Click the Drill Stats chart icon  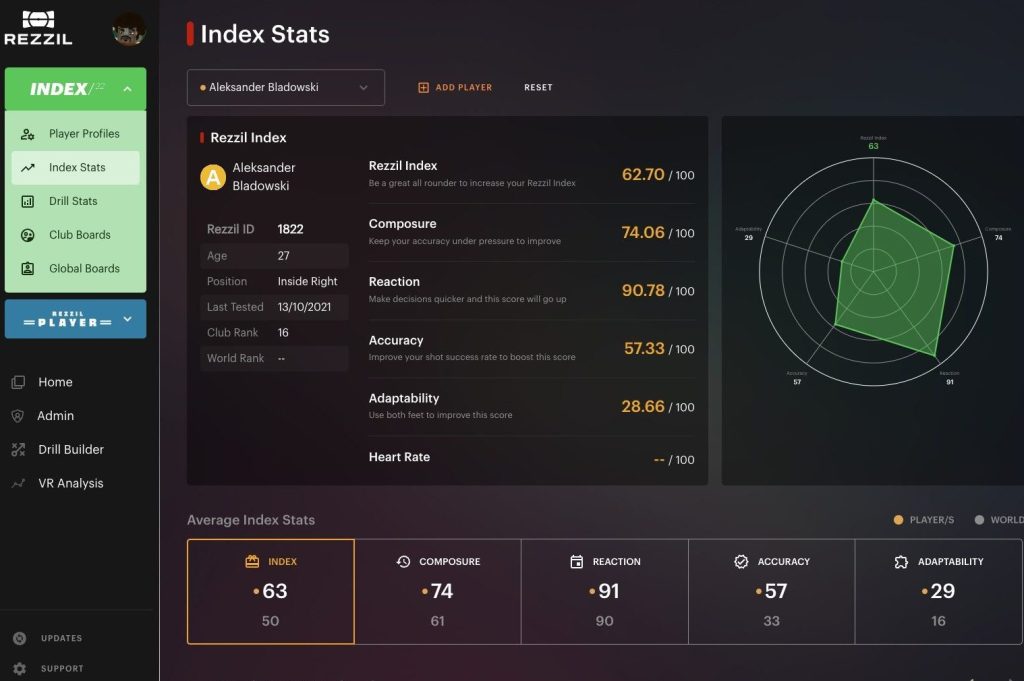27,201
